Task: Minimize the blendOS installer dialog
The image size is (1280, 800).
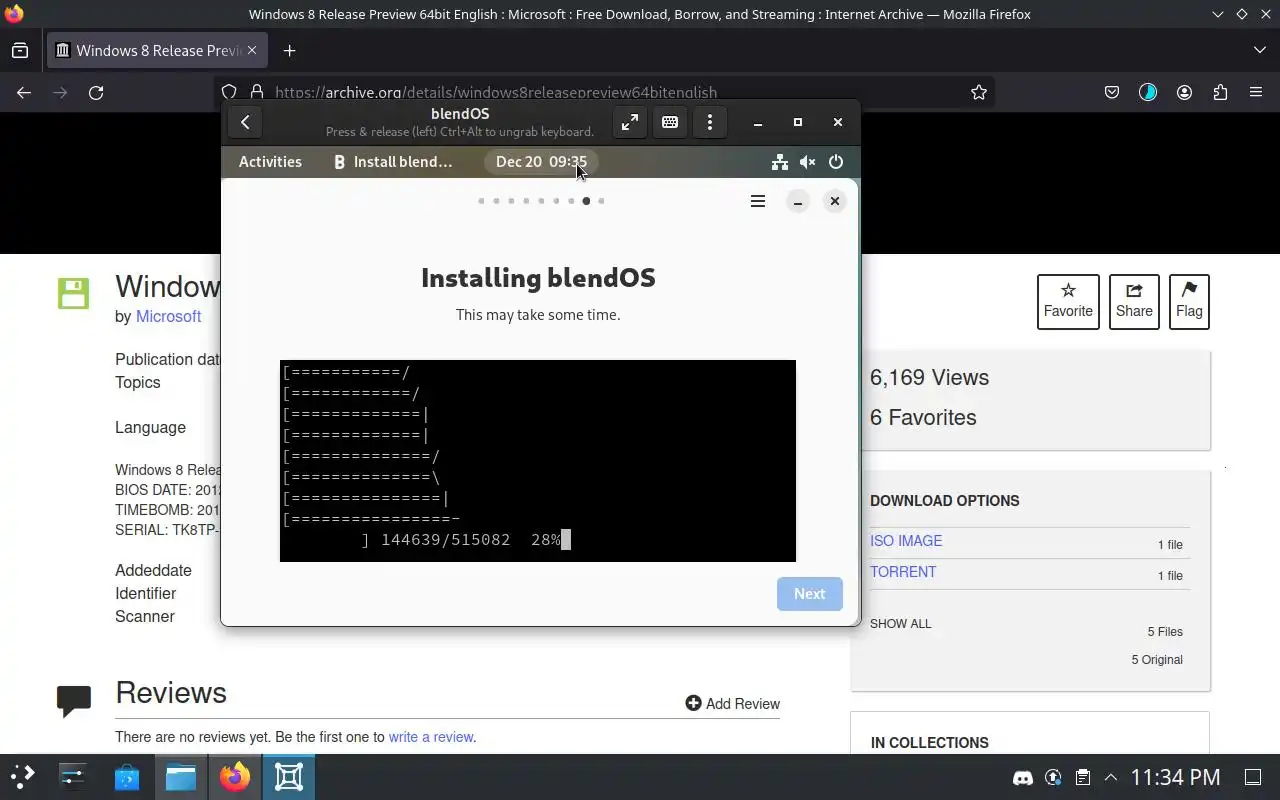Action: click(798, 201)
